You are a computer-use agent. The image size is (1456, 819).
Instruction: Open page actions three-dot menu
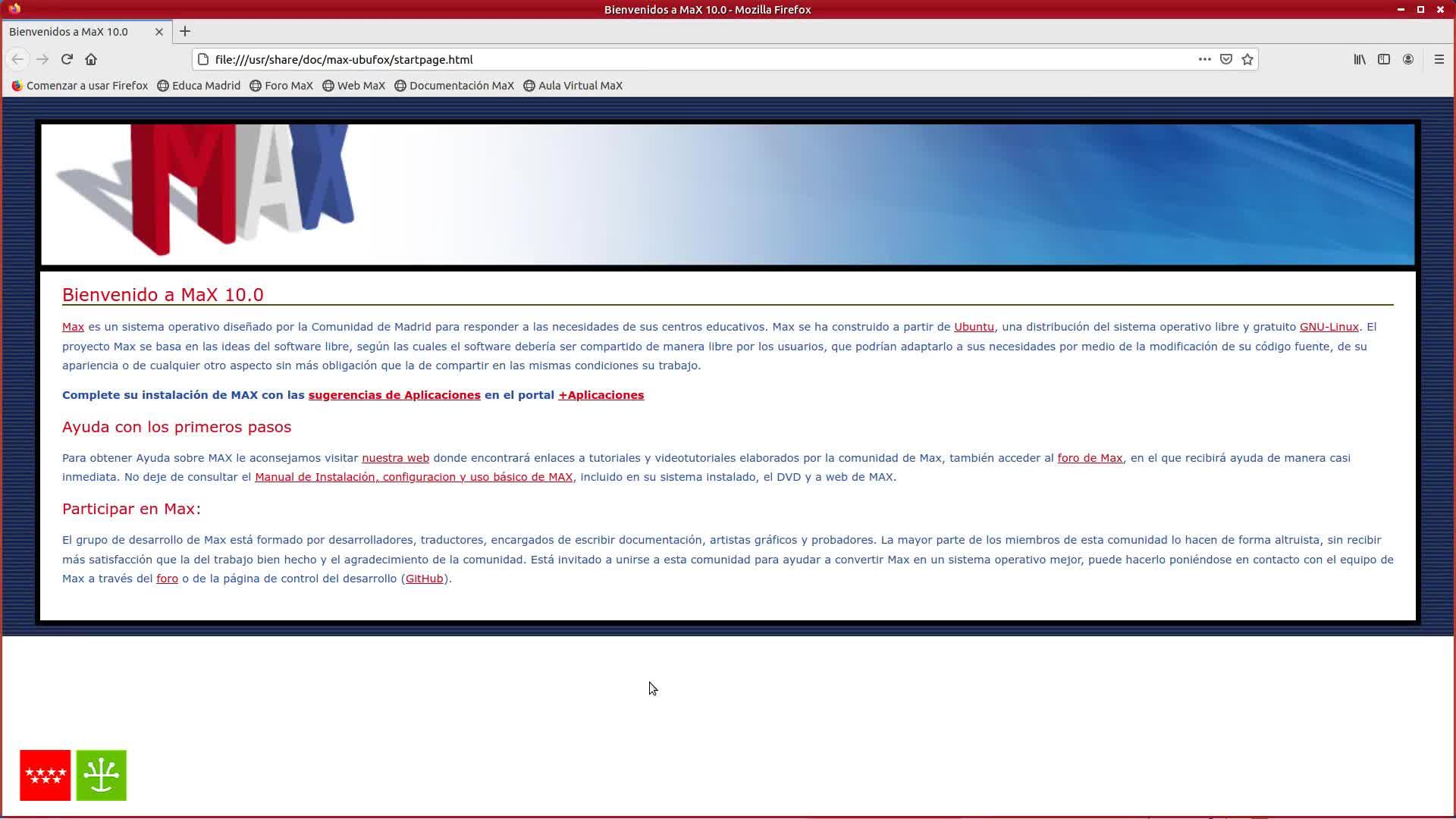1204,59
